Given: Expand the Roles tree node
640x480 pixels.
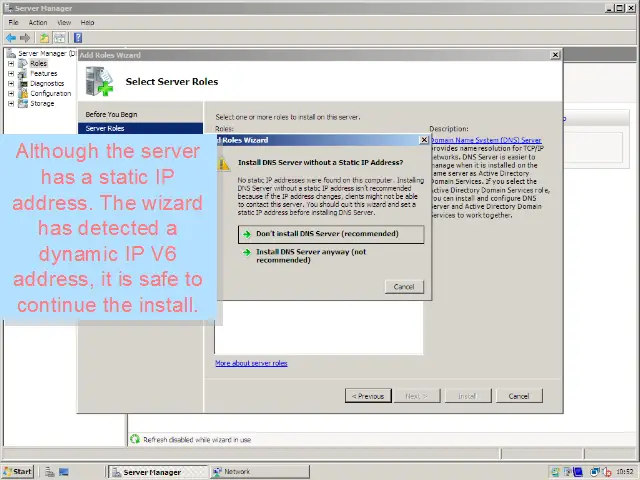Looking at the screenshot, I should pyautogui.click(x=11, y=64).
